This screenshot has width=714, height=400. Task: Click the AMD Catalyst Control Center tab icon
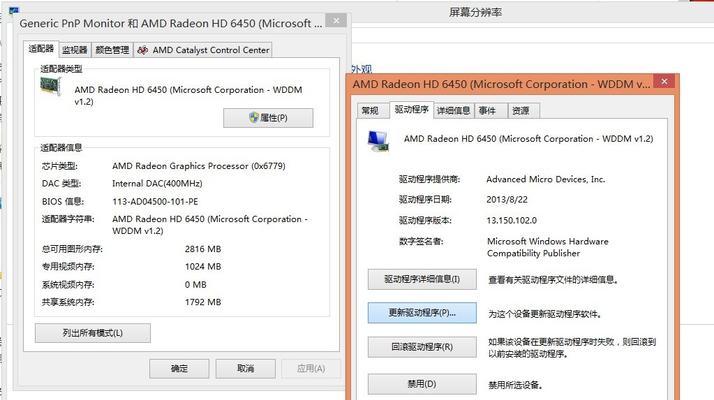click(x=143, y=50)
